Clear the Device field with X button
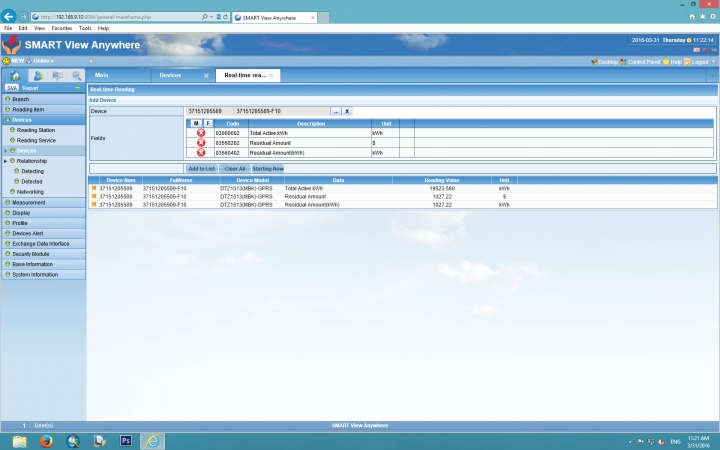 click(347, 111)
